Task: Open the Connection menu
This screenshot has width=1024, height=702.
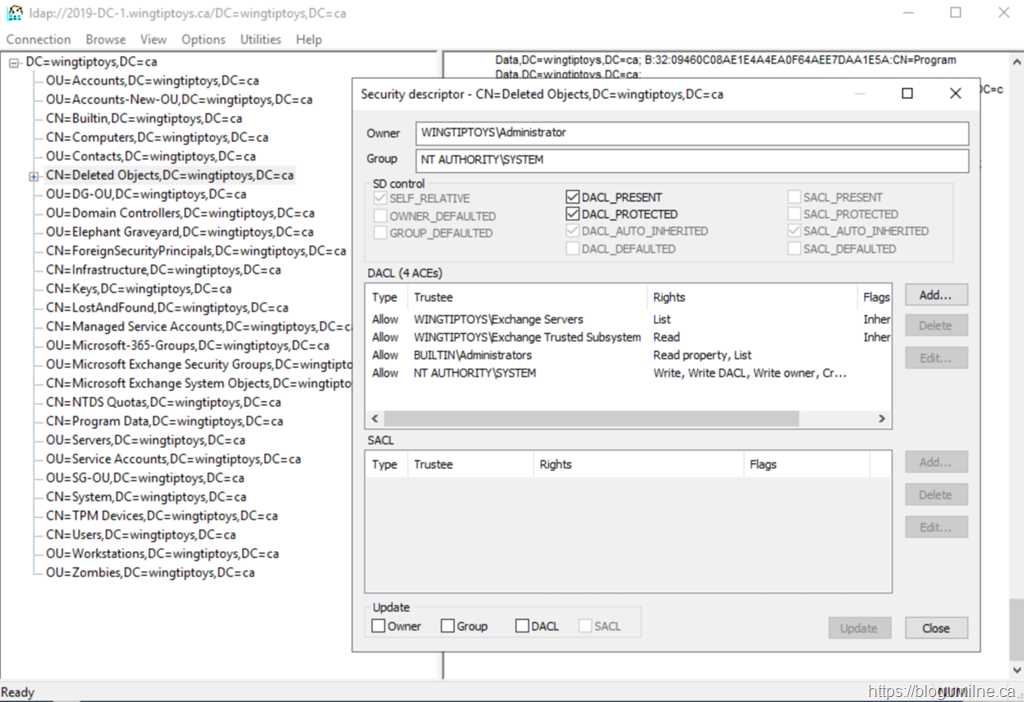Action: point(38,39)
